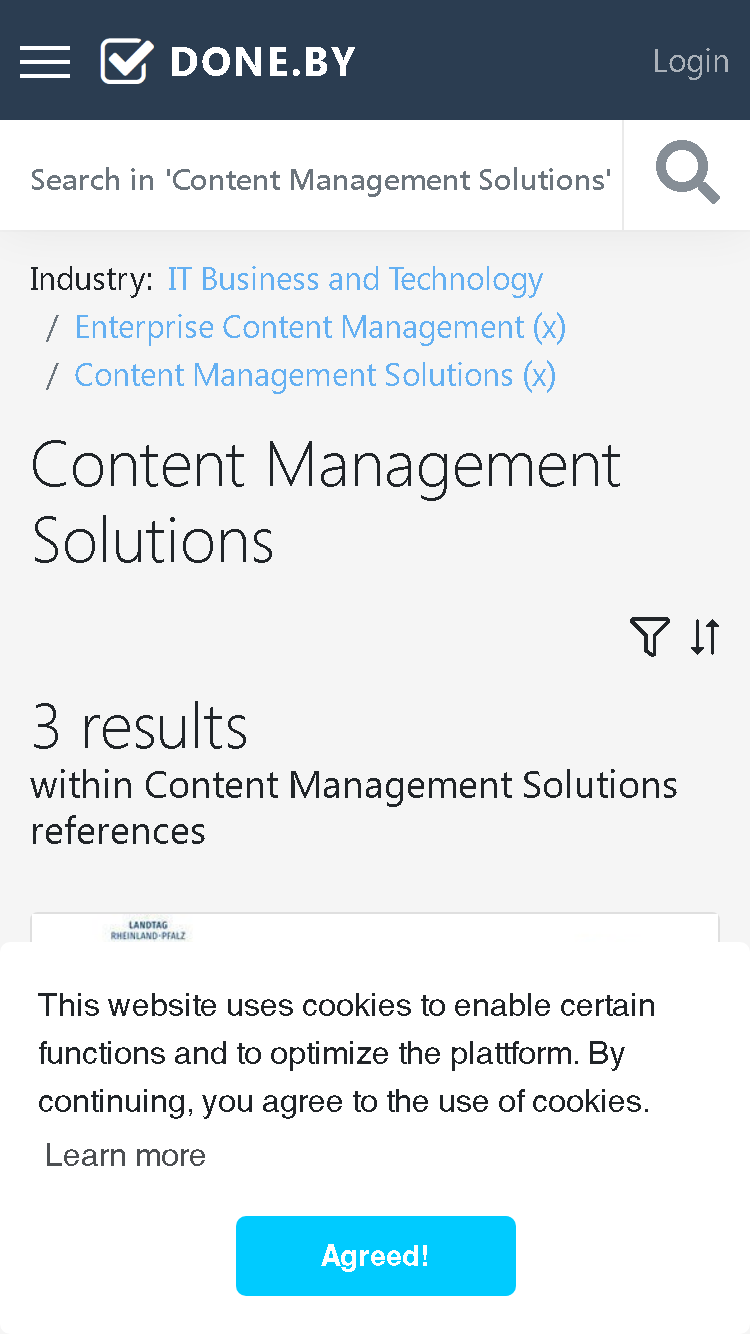Remove the Content Management Solutions (x) filter
750x1334 pixels.
coord(315,375)
